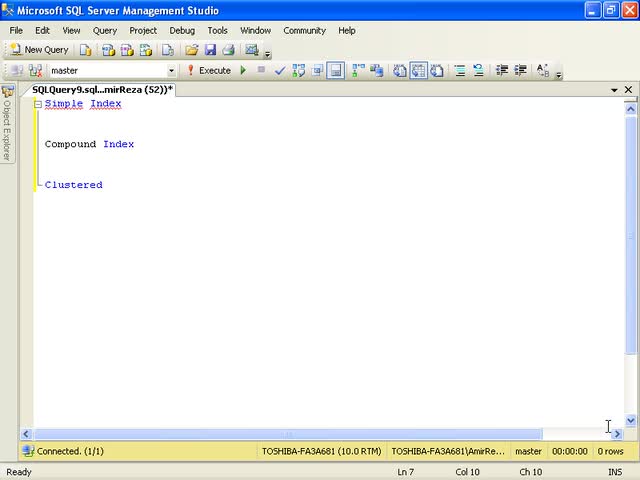Click the Open File folder icon
This screenshot has width=640, height=480.
click(191, 50)
